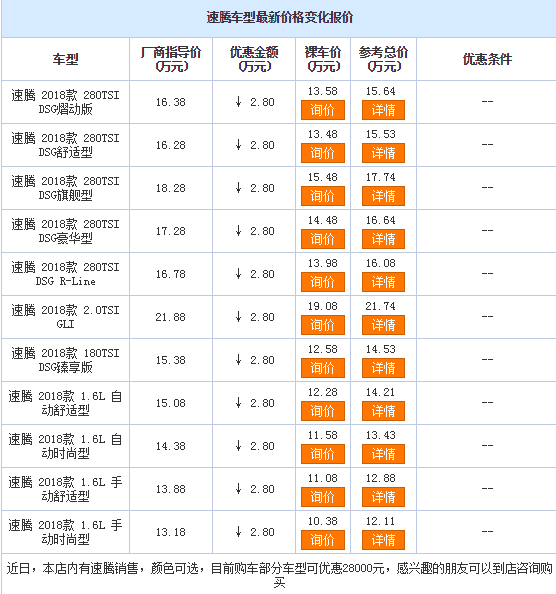Click the 厂商指导价 column header
This screenshot has width=556, height=594.
171,59
